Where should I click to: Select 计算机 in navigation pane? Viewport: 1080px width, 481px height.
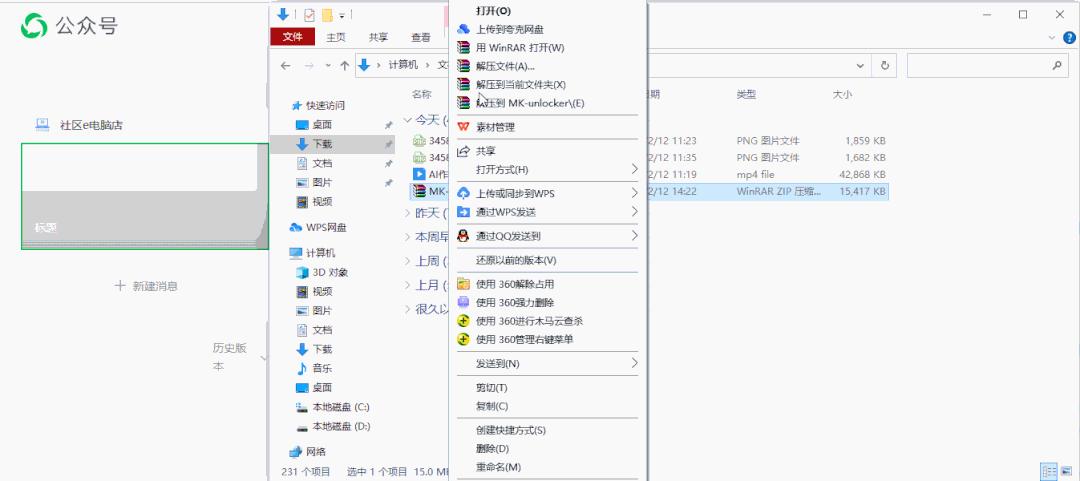pyautogui.click(x=320, y=253)
